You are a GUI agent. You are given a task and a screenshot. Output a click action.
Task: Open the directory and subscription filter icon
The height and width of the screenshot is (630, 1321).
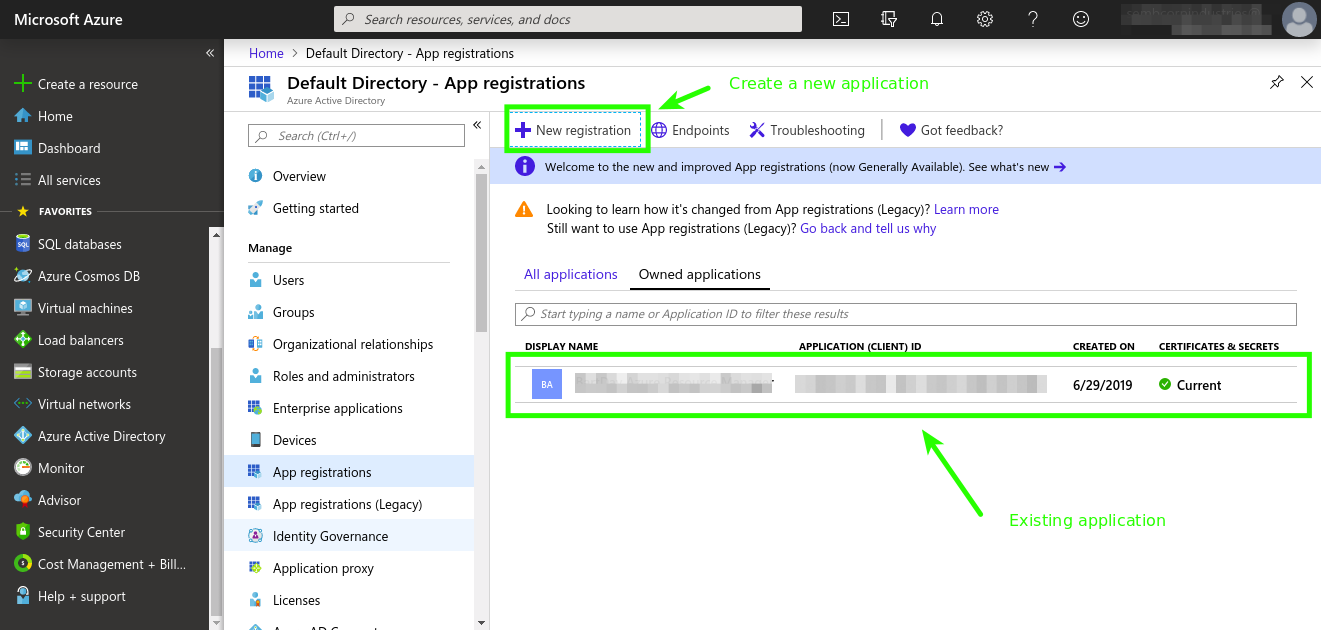(890, 19)
